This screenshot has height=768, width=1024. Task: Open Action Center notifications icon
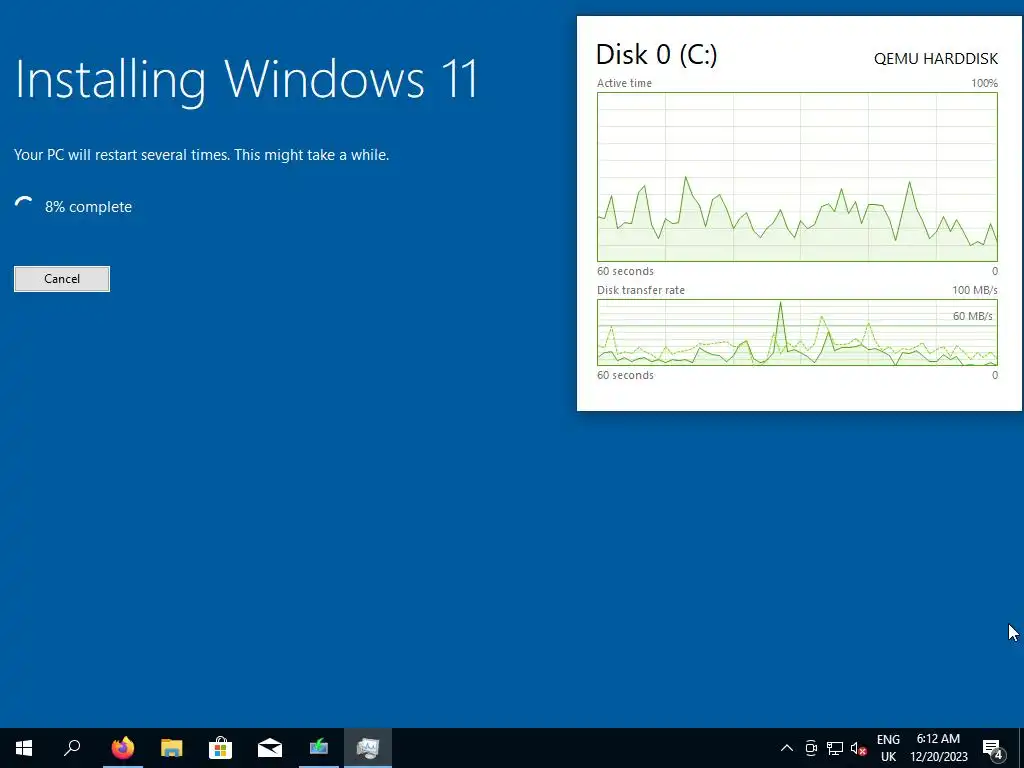(x=993, y=748)
